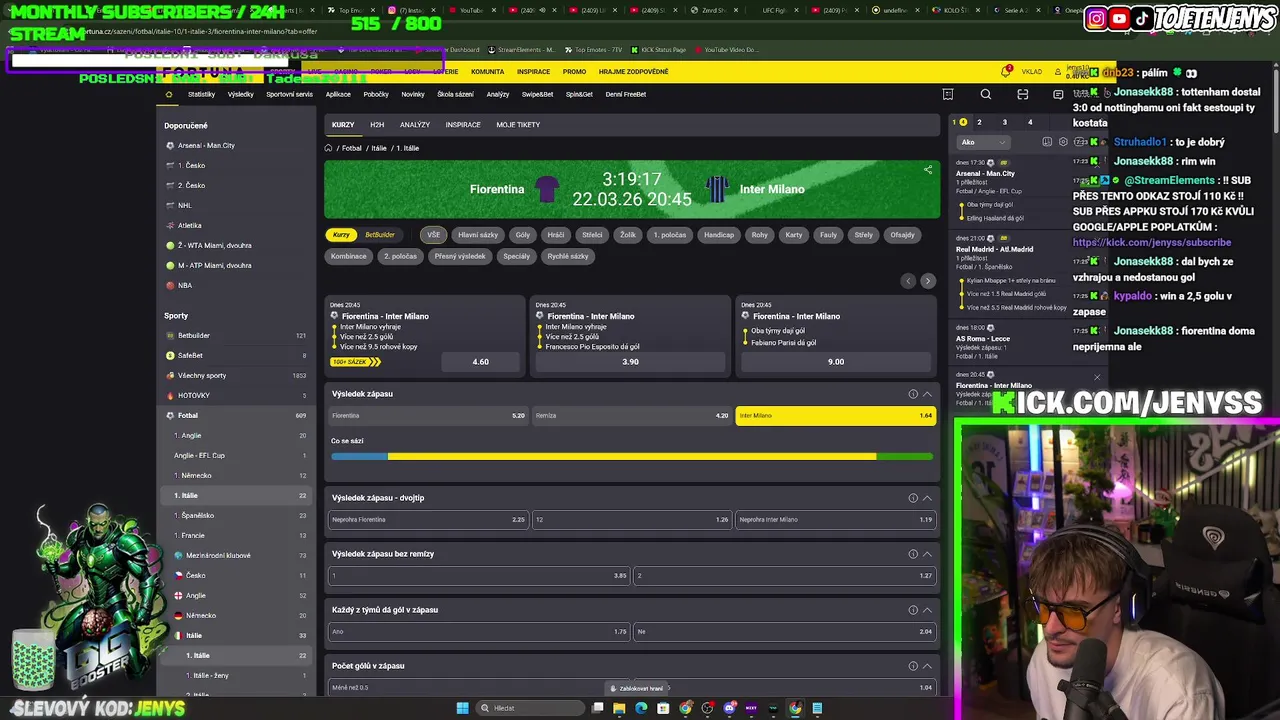Open Discord from taskbar
The image size is (1280, 720).
tap(729, 708)
